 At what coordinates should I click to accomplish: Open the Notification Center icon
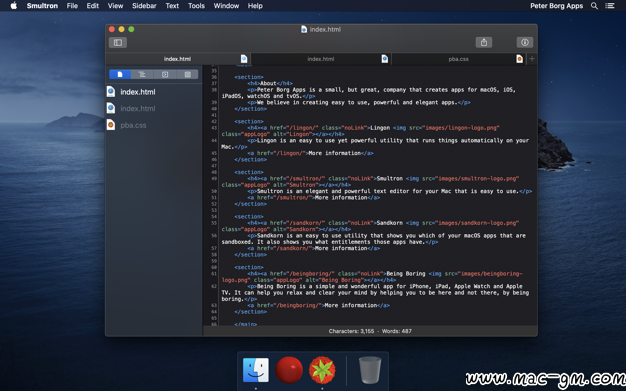[610, 6]
